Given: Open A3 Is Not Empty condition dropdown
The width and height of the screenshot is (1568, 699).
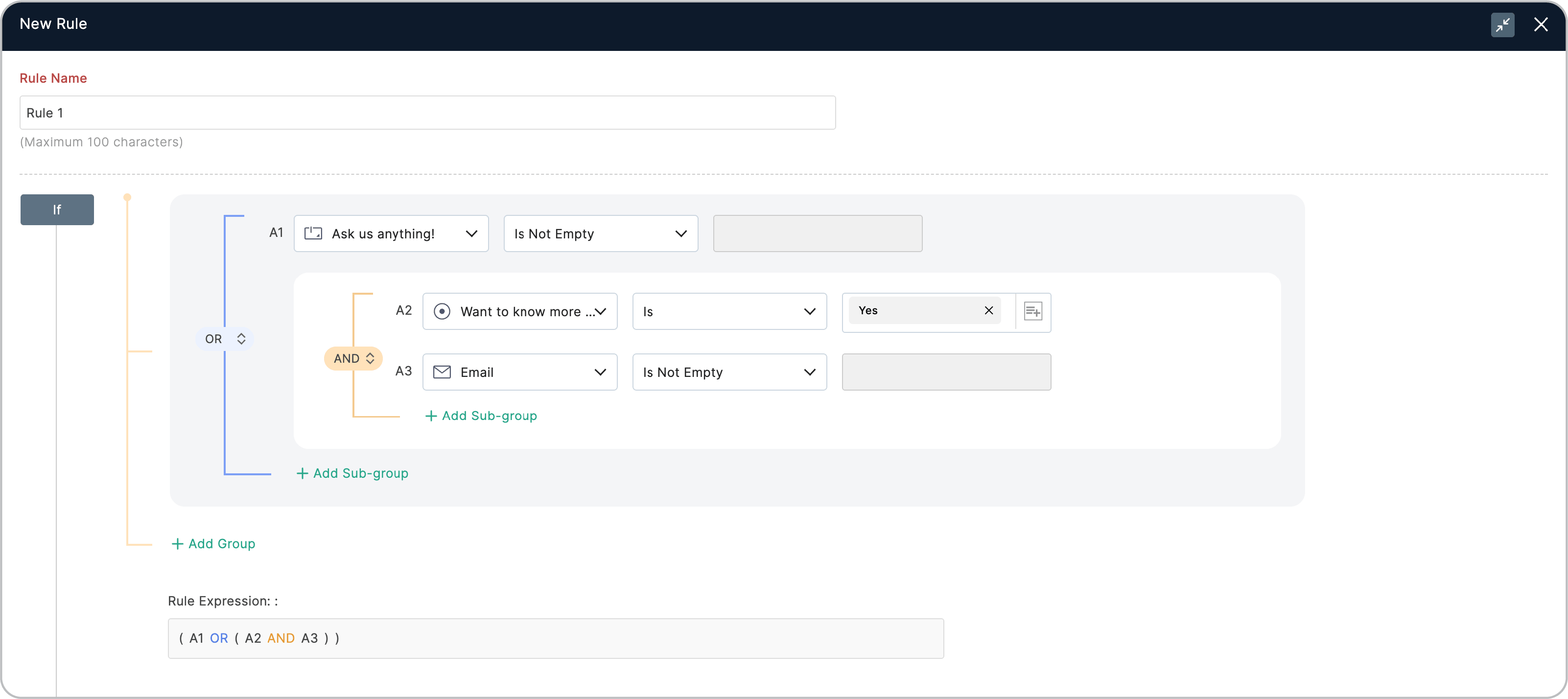Looking at the screenshot, I should 729,372.
